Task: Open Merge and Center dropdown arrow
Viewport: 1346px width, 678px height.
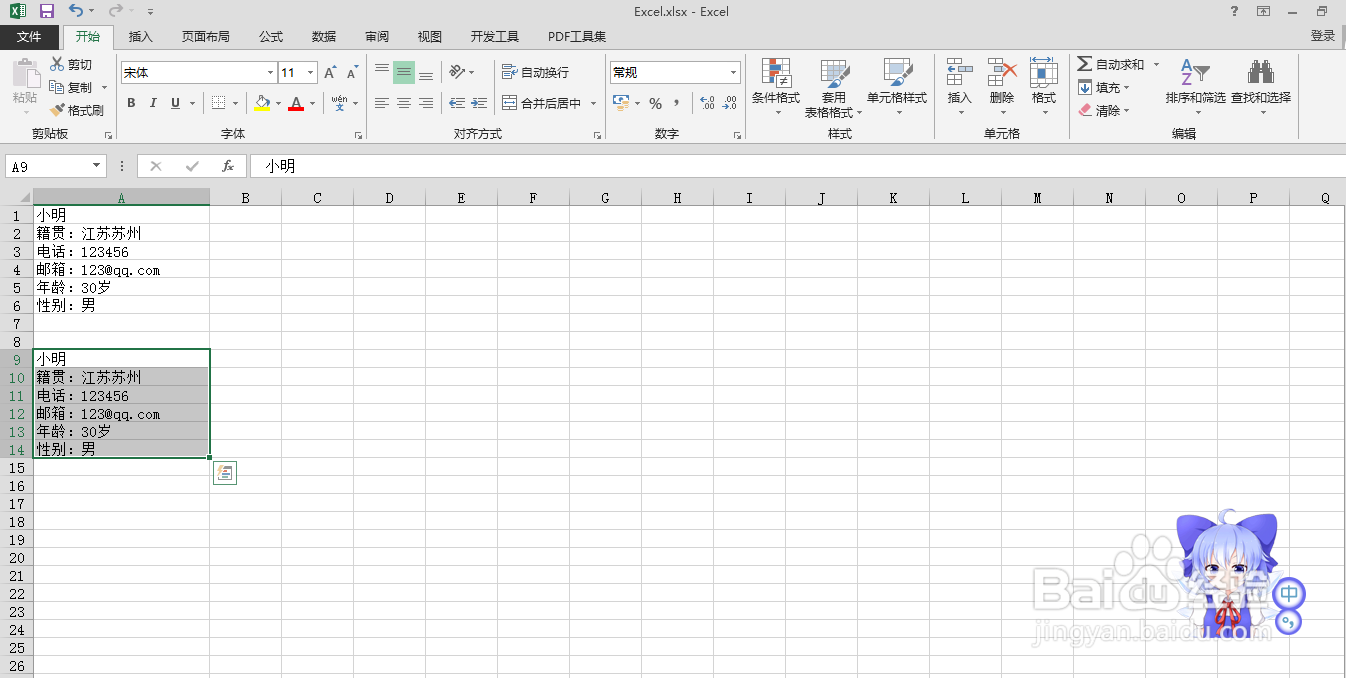Action: (x=593, y=103)
